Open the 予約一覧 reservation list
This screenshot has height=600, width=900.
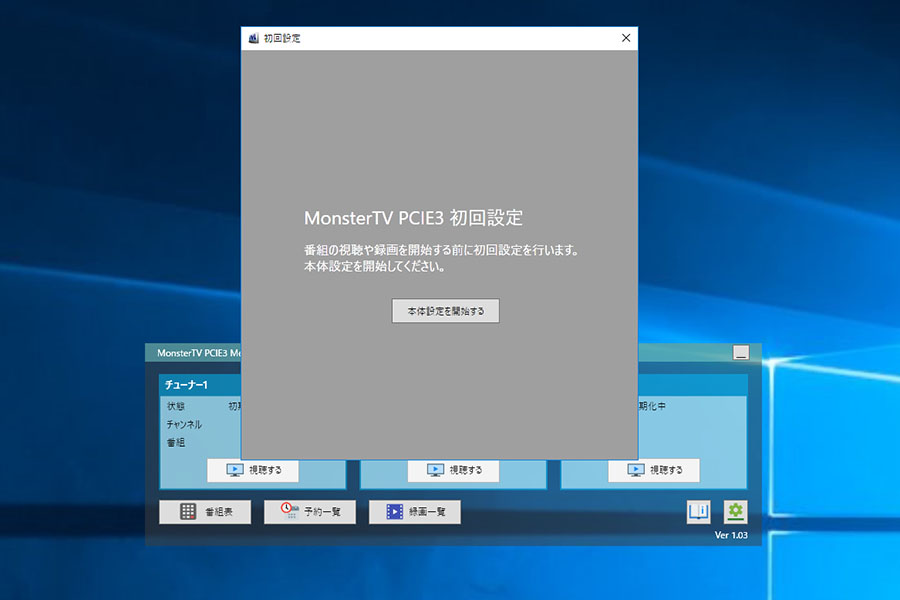[x=310, y=512]
